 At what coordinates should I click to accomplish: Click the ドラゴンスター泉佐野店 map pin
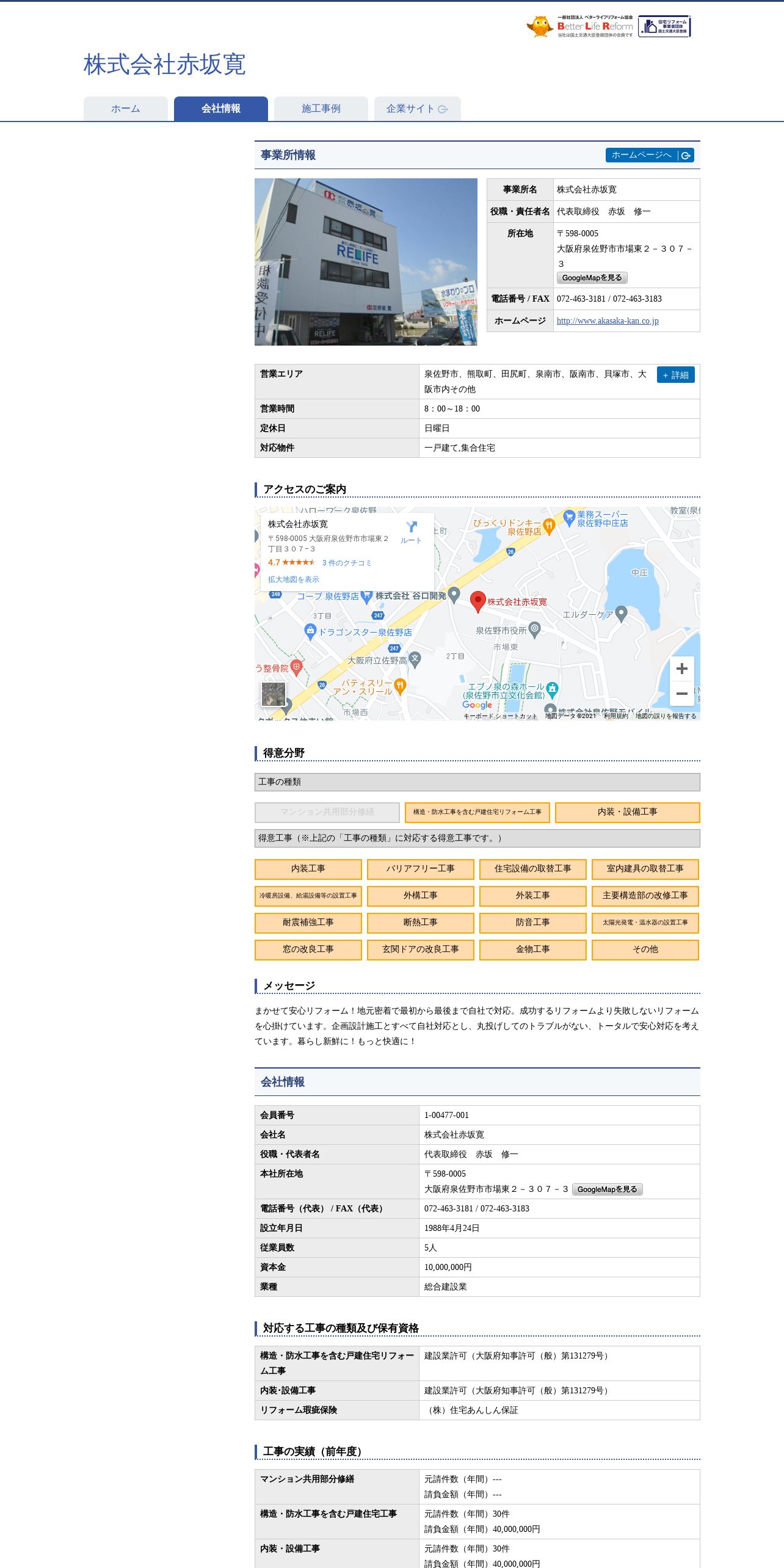tap(310, 632)
